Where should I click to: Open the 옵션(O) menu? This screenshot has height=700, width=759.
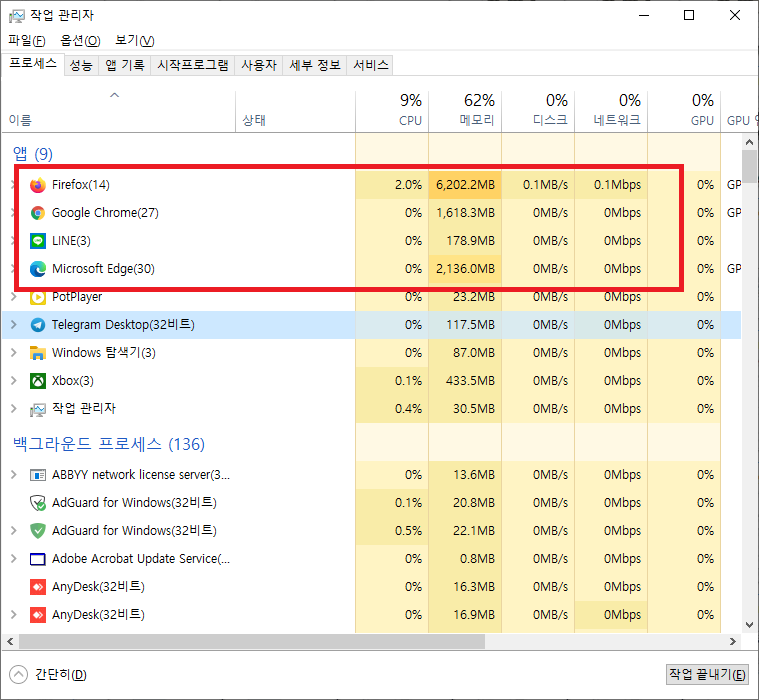click(x=80, y=41)
